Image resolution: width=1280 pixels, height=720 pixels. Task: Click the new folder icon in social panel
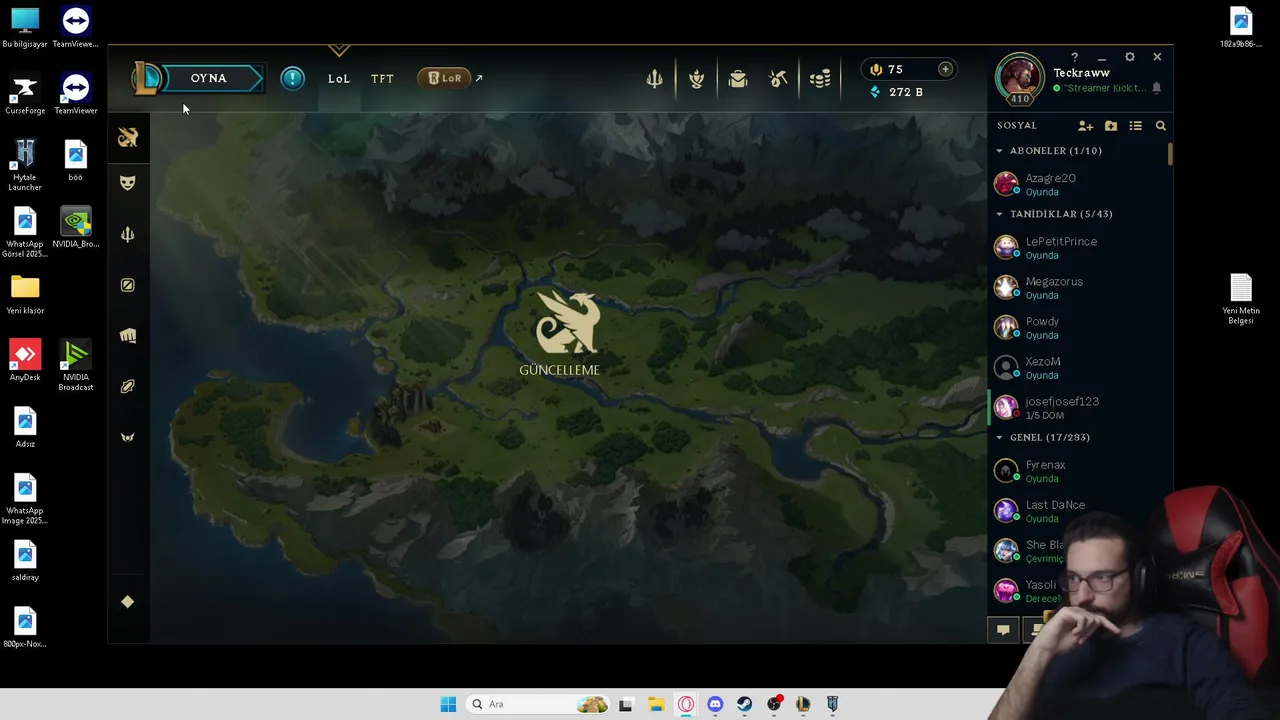[x=1111, y=126]
